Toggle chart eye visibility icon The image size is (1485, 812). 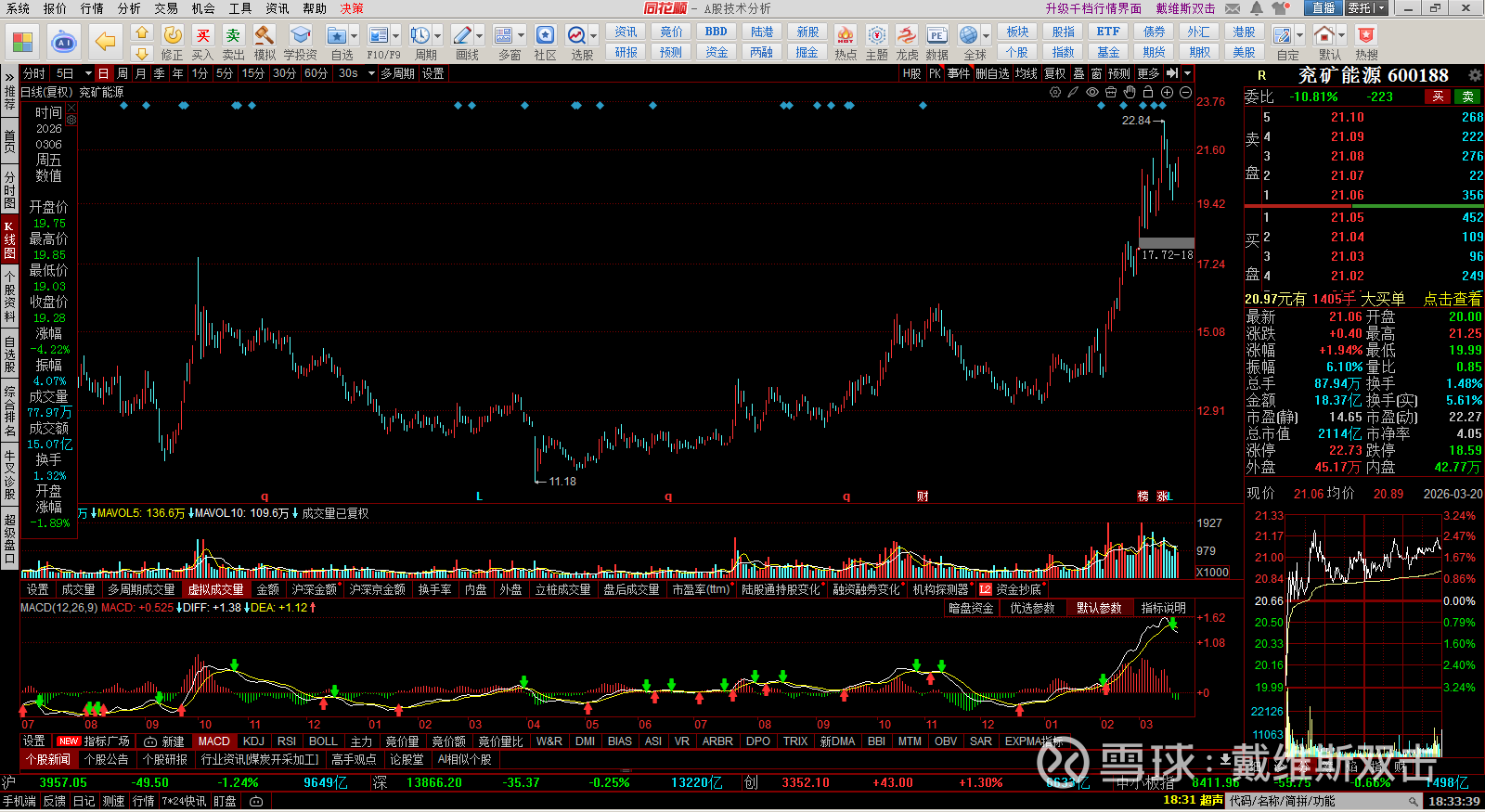[1092, 92]
